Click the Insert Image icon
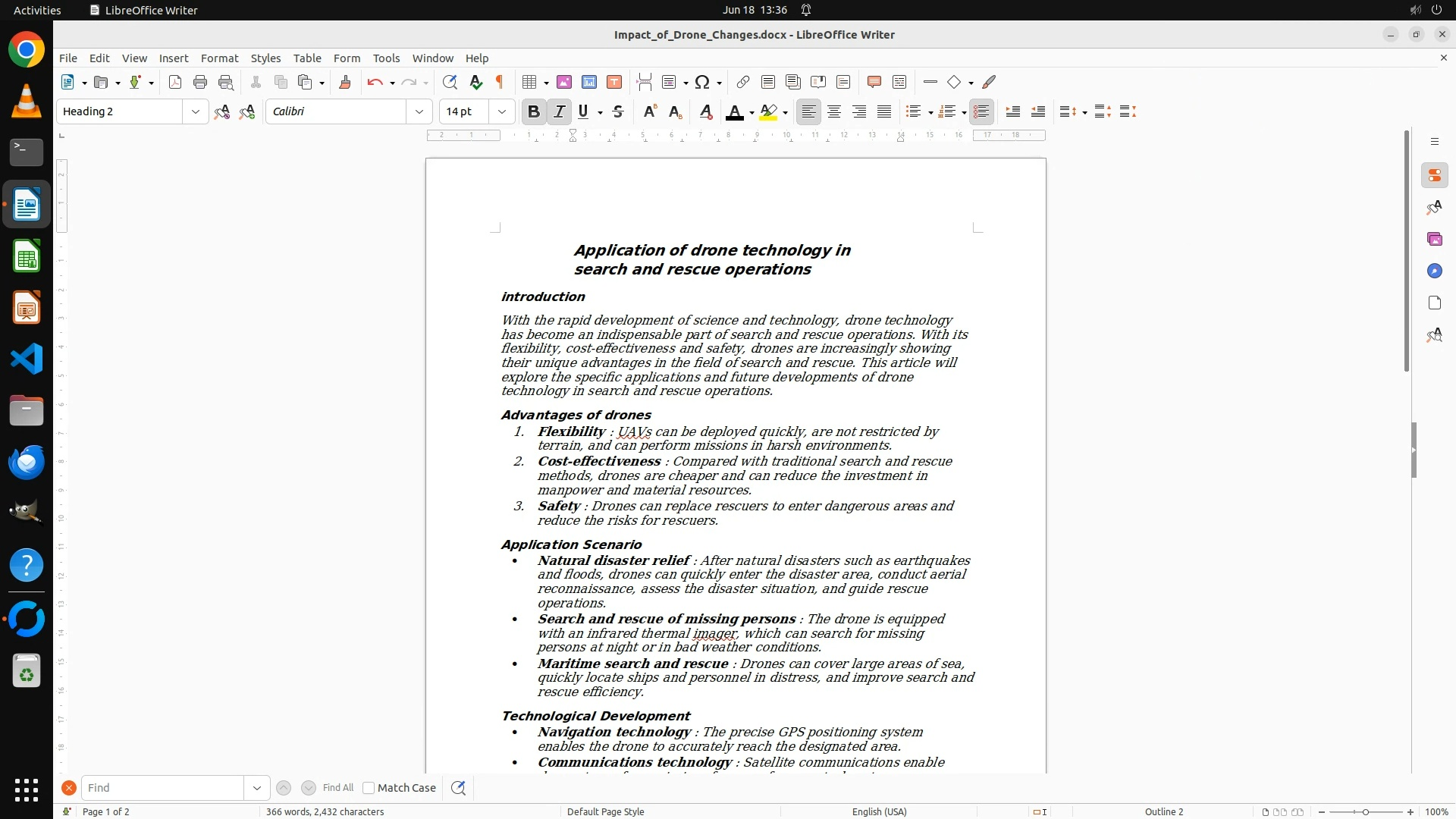1456x819 pixels. tap(564, 83)
